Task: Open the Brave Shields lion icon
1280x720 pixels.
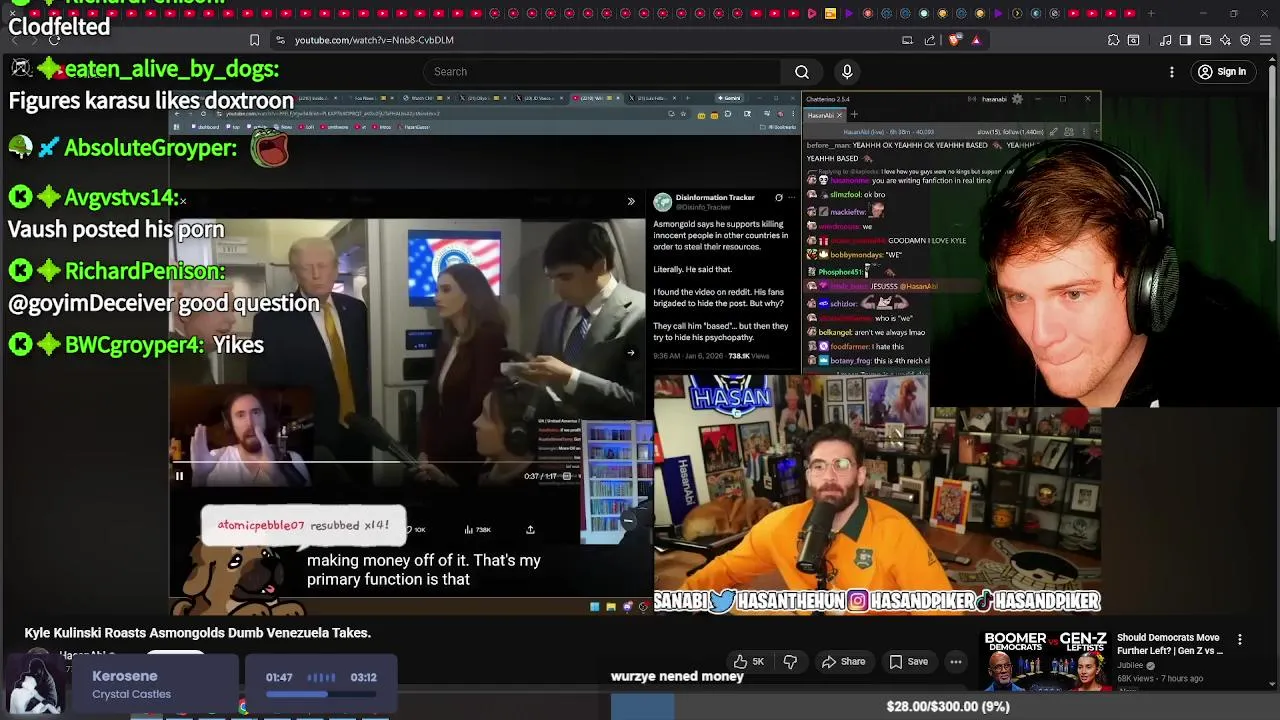Action: 954,40
